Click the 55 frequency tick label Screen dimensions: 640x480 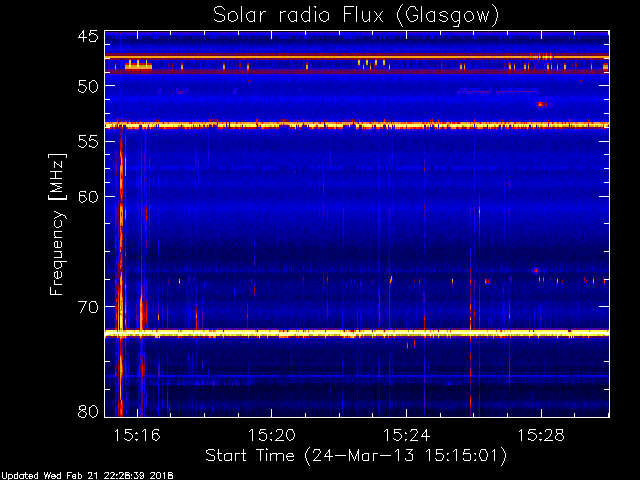tap(88, 142)
